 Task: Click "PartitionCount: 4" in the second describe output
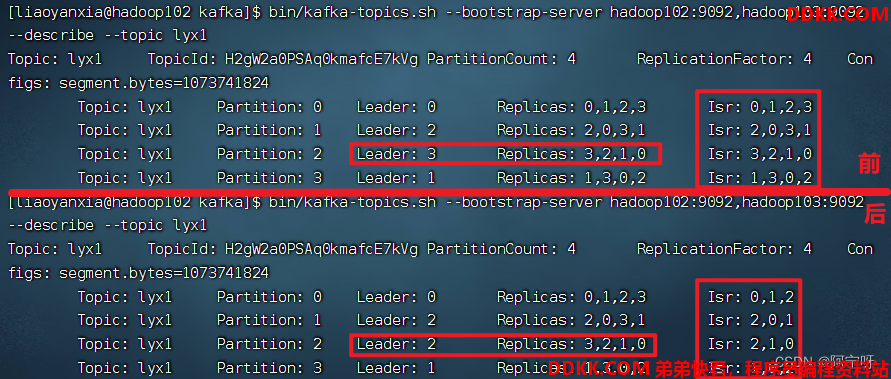501,248
